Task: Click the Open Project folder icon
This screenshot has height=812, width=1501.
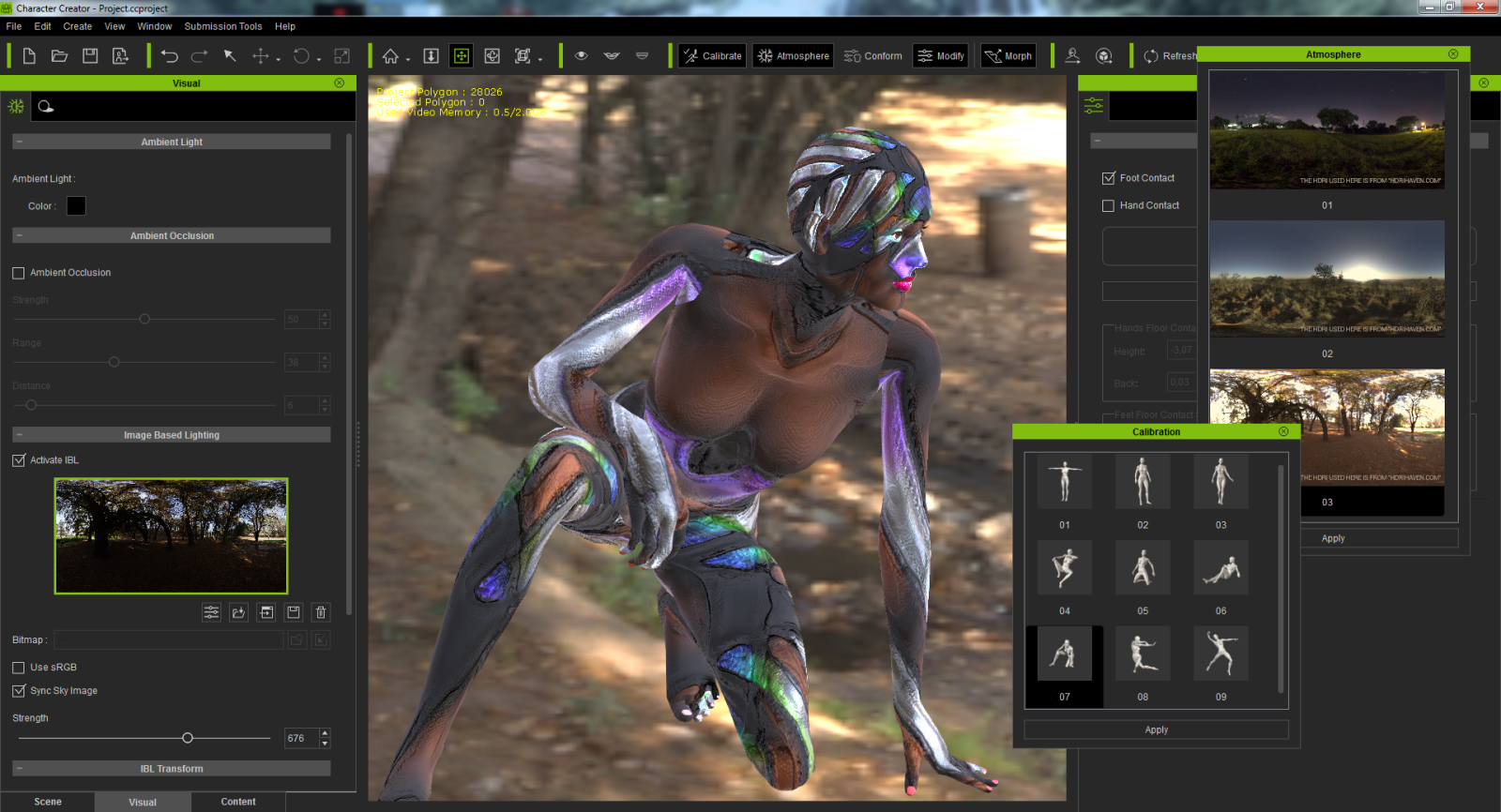Action: pyautogui.click(x=59, y=56)
